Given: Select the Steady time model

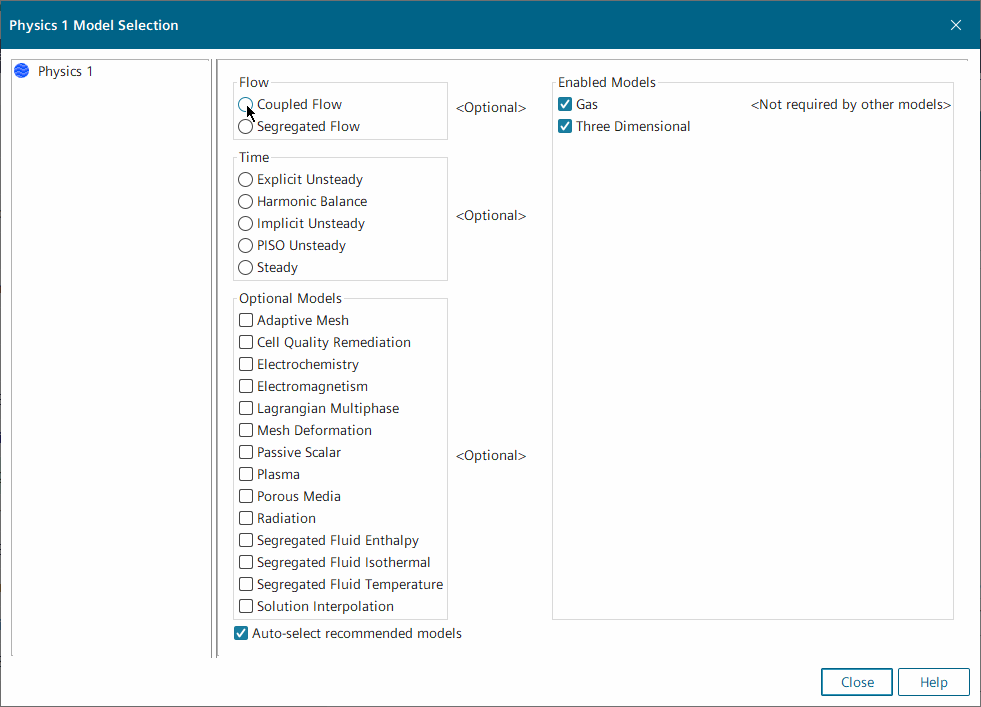Looking at the screenshot, I should (x=246, y=268).
